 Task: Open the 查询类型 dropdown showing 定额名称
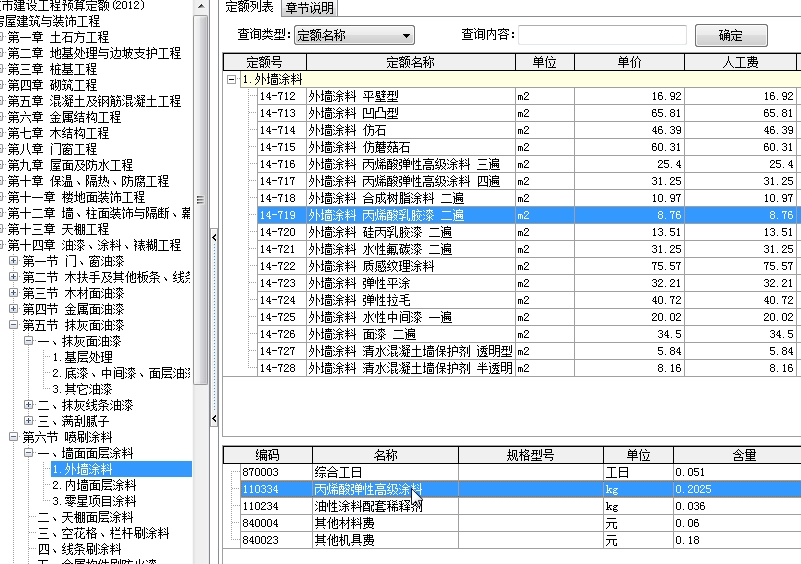[x=354, y=35]
